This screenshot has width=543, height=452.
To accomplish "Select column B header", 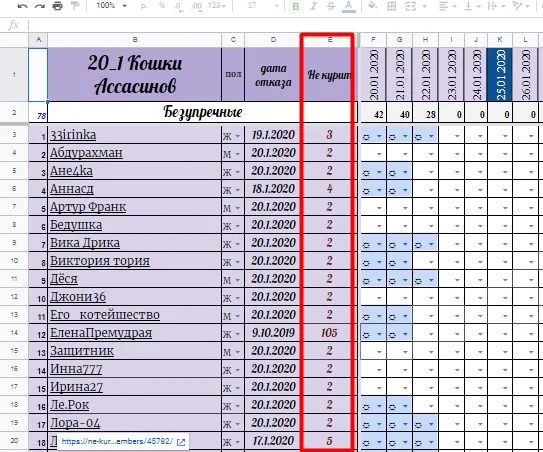I will (135, 40).
